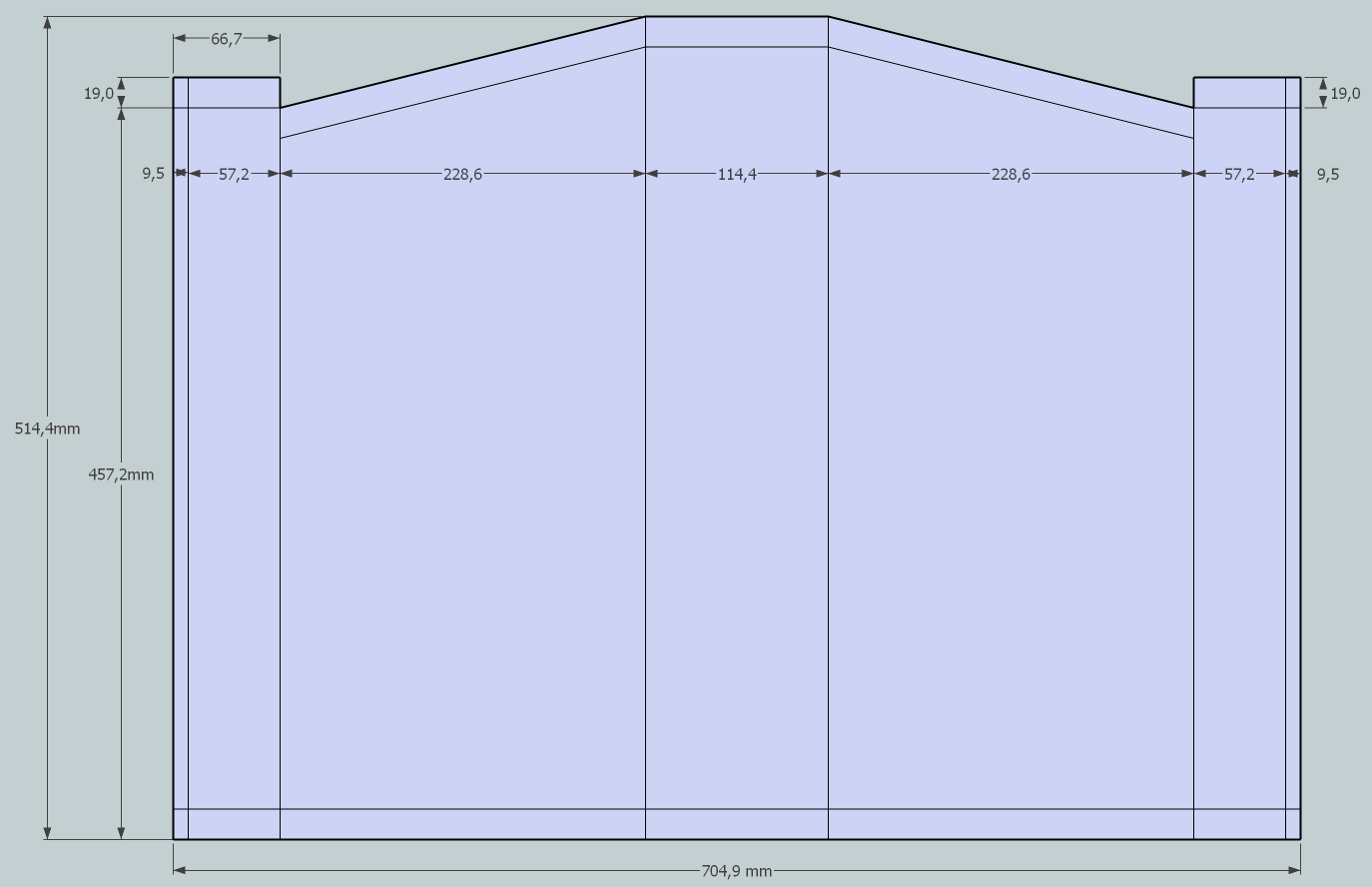Select the 114,4 center width dimension
This screenshot has width=1372, height=887.
pyautogui.click(x=737, y=174)
